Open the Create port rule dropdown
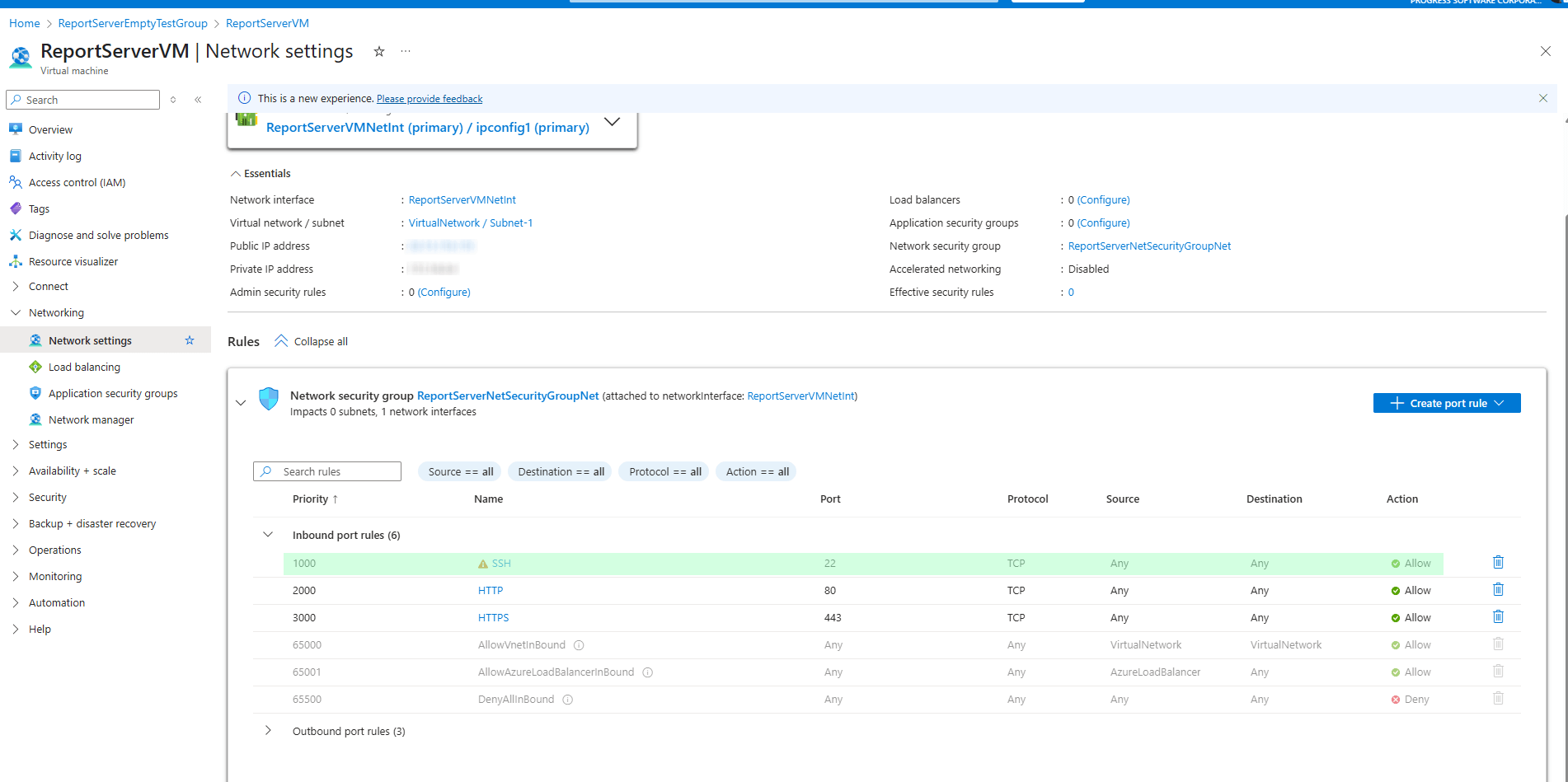This screenshot has height=782, width=1568. (1447, 403)
